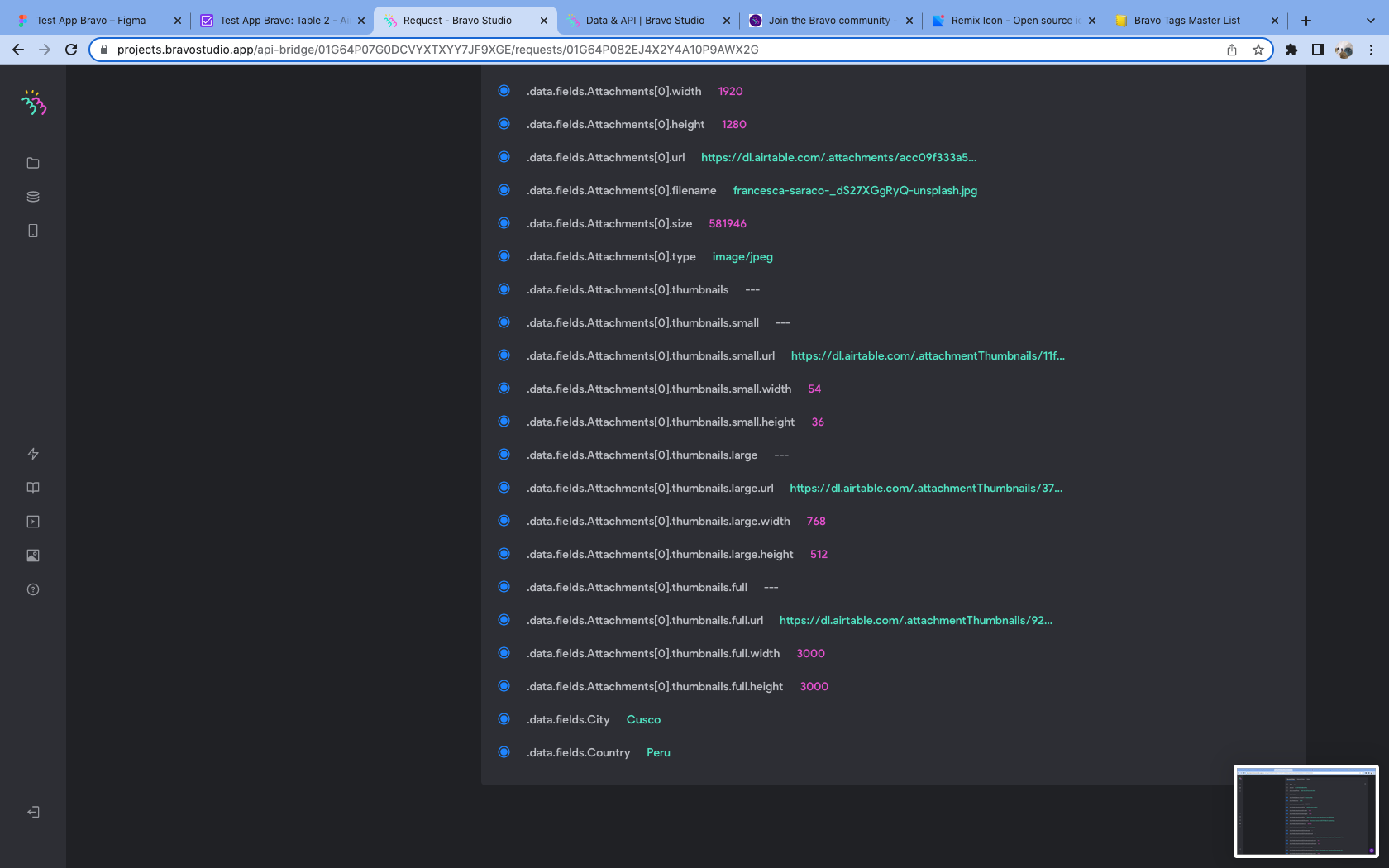Toggle radio for Attachments[0].type

tap(504, 256)
